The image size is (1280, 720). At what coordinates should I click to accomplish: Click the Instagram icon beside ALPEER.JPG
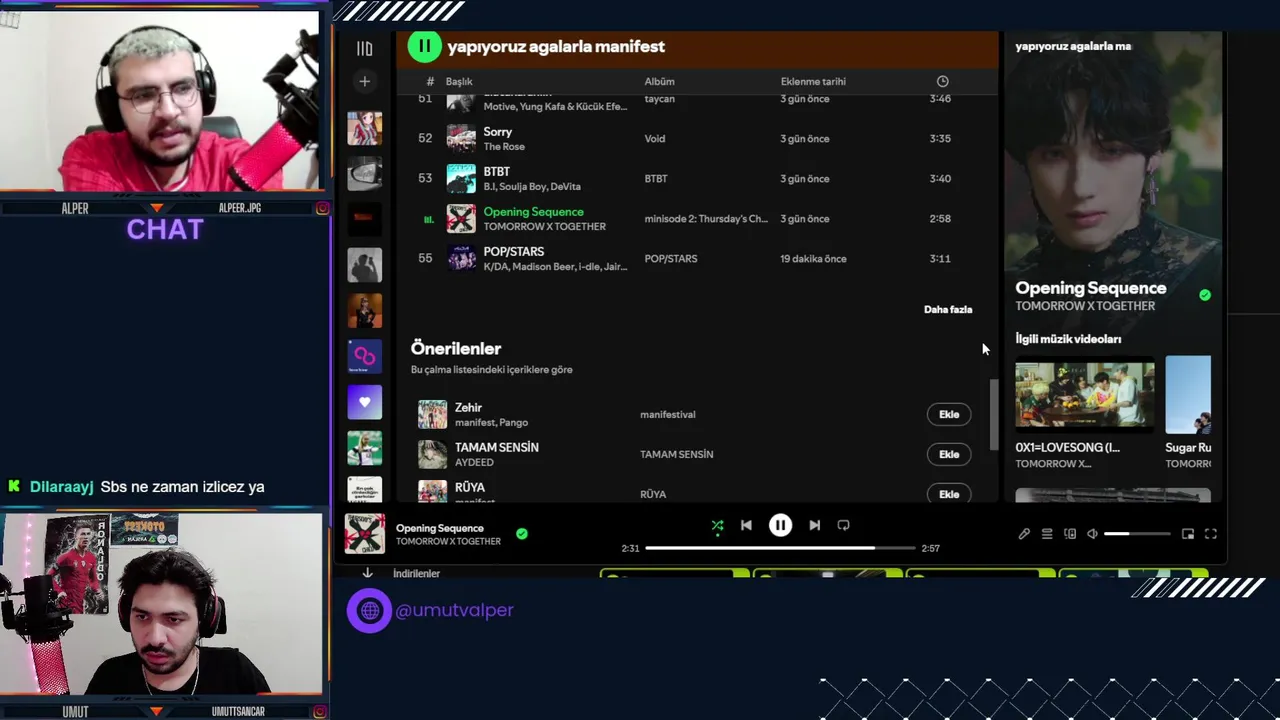(322, 208)
